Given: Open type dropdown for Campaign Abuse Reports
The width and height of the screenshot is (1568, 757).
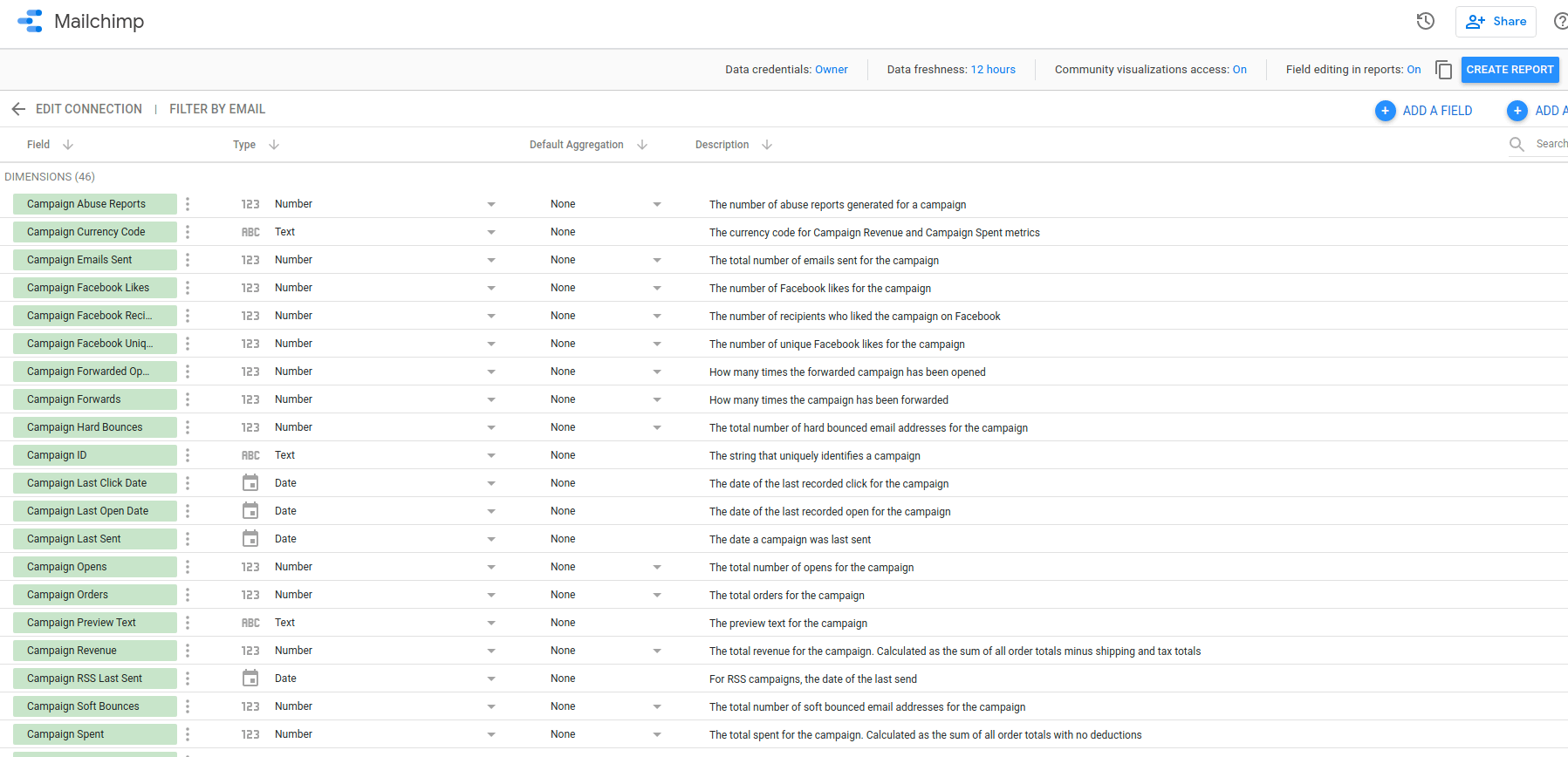Looking at the screenshot, I should tap(491, 204).
